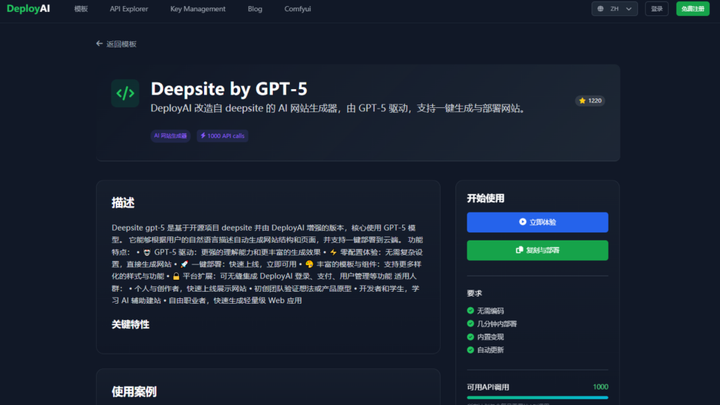Click the green code brackets icon

[x=125, y=93]
